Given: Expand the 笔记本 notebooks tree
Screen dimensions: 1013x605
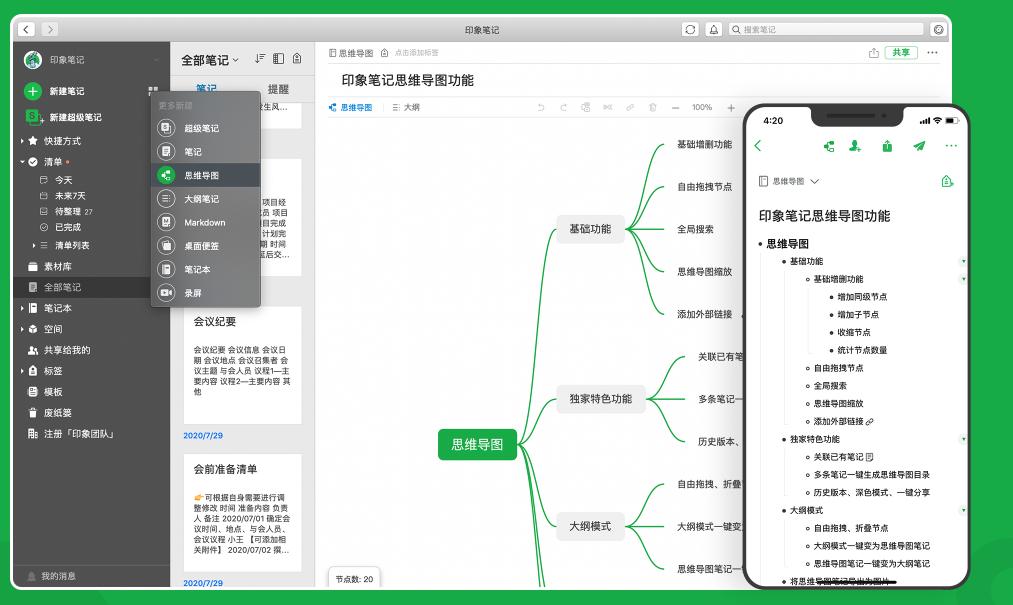Looking at the screenshot, I should tap(22, 308).
